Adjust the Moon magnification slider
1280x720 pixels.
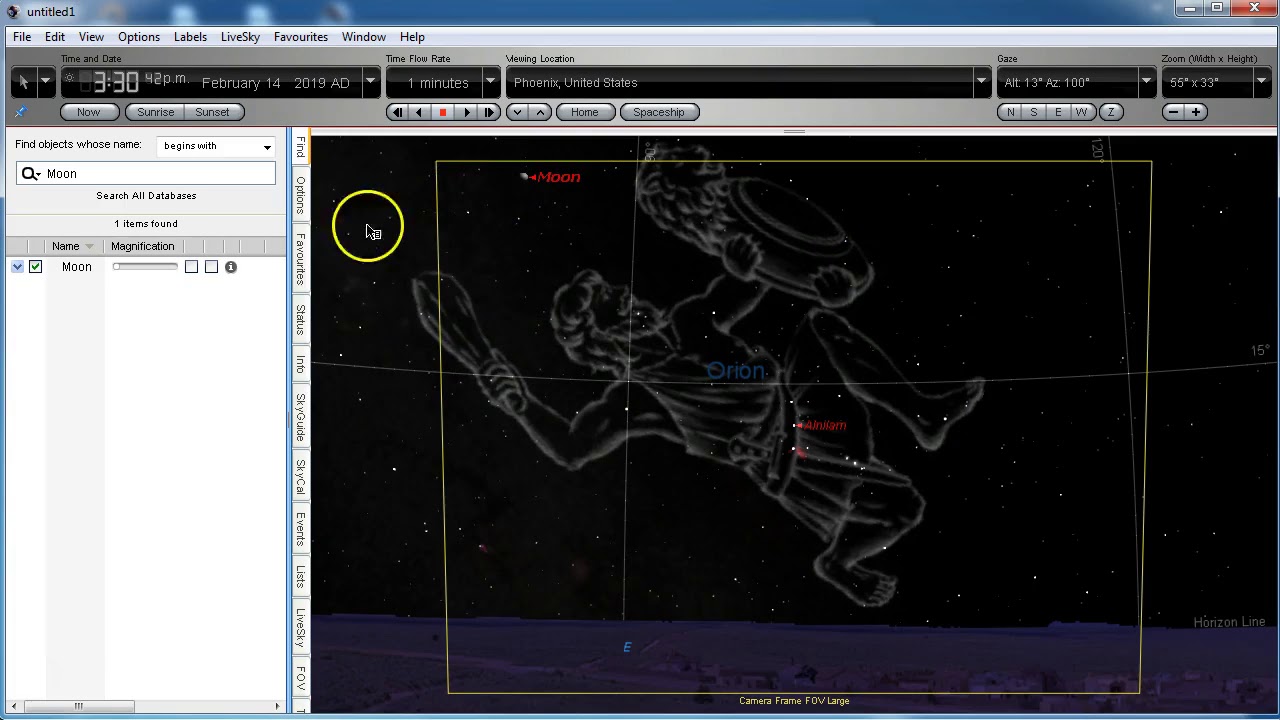145,267
